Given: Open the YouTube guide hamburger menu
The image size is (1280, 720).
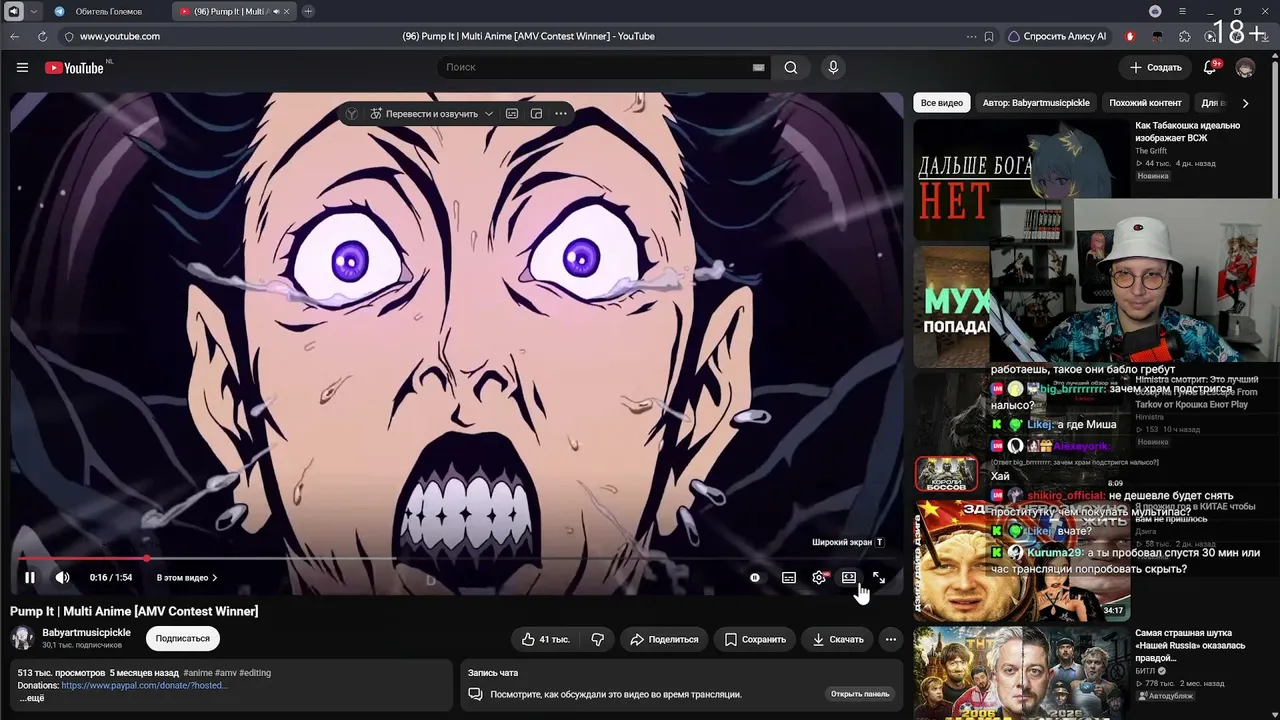Looking at the screenshot, I should (x=22, y=67).
